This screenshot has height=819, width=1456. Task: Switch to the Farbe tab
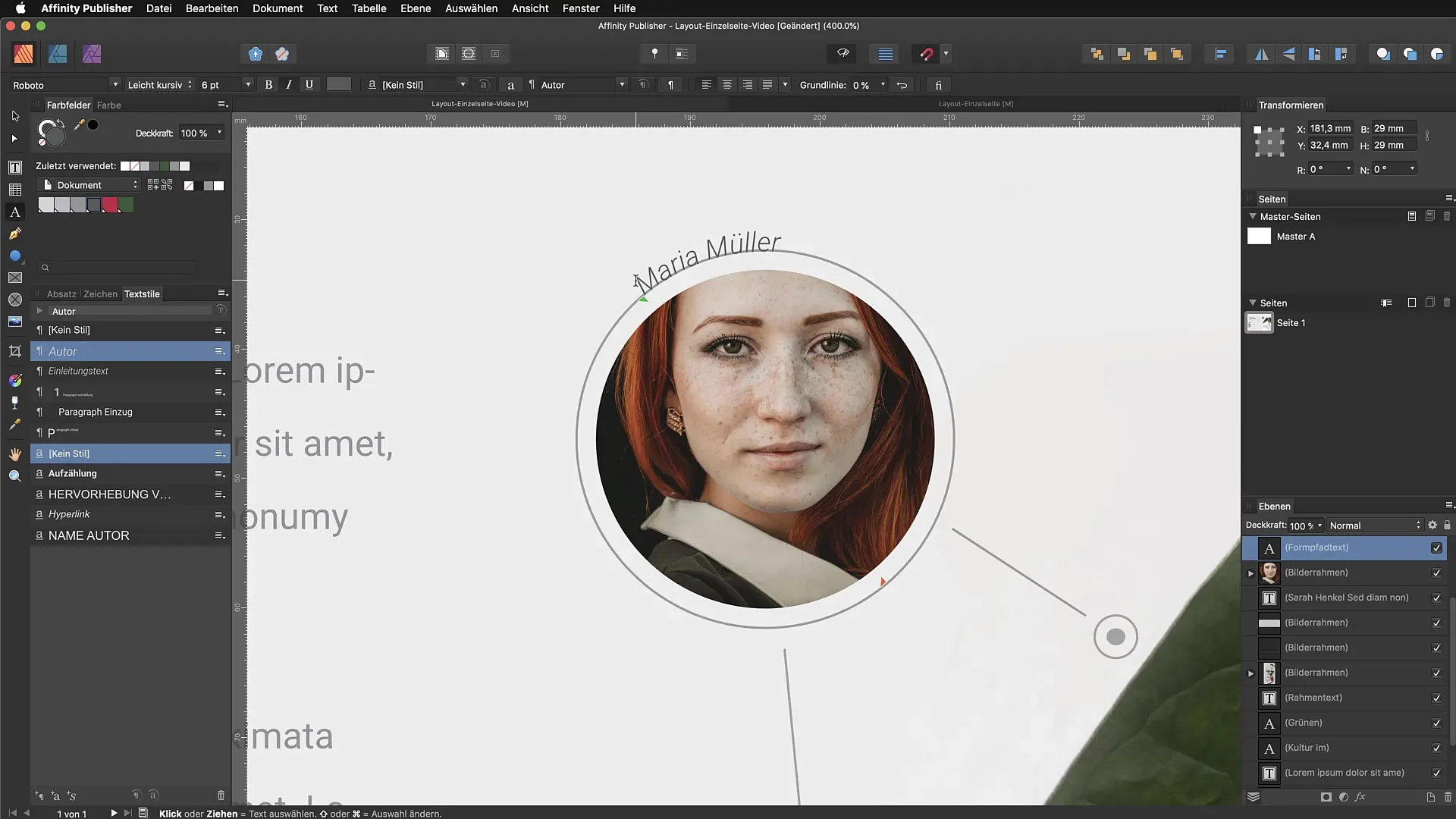click(108, 105)
